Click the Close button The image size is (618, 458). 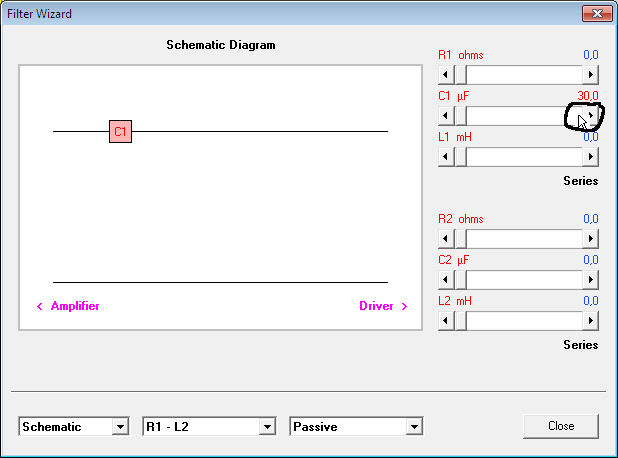click(x=561, y=426)
